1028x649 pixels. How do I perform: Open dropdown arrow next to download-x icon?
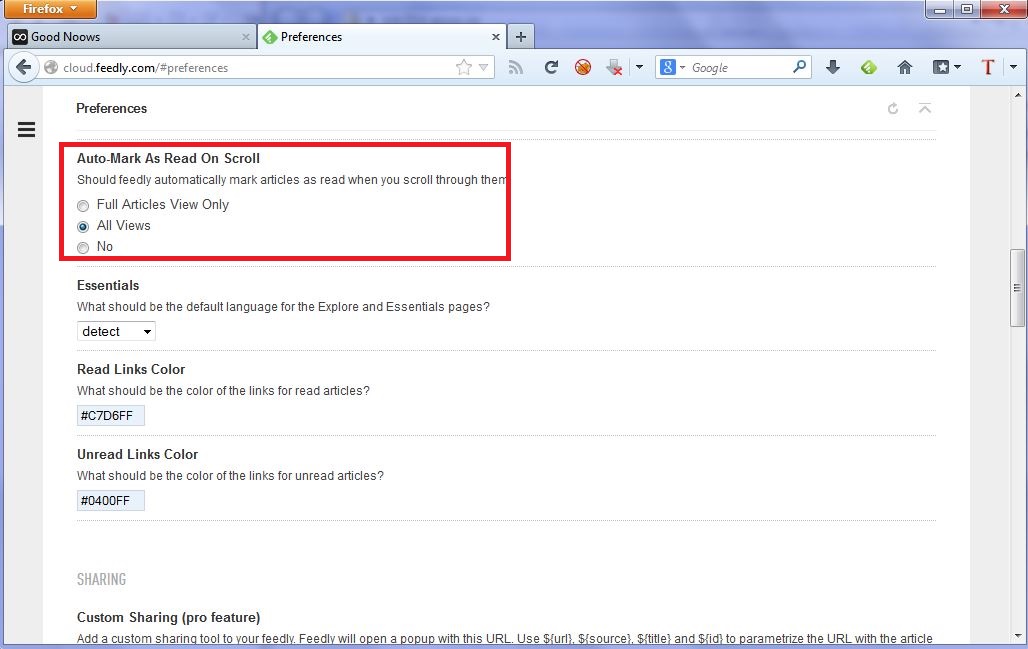tap(639, 67)
